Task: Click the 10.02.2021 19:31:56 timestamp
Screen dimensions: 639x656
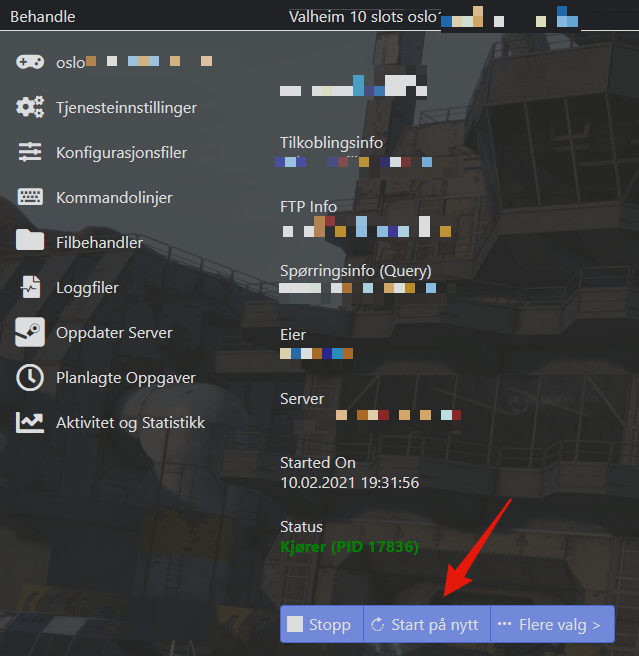Action: click(349, 482)
